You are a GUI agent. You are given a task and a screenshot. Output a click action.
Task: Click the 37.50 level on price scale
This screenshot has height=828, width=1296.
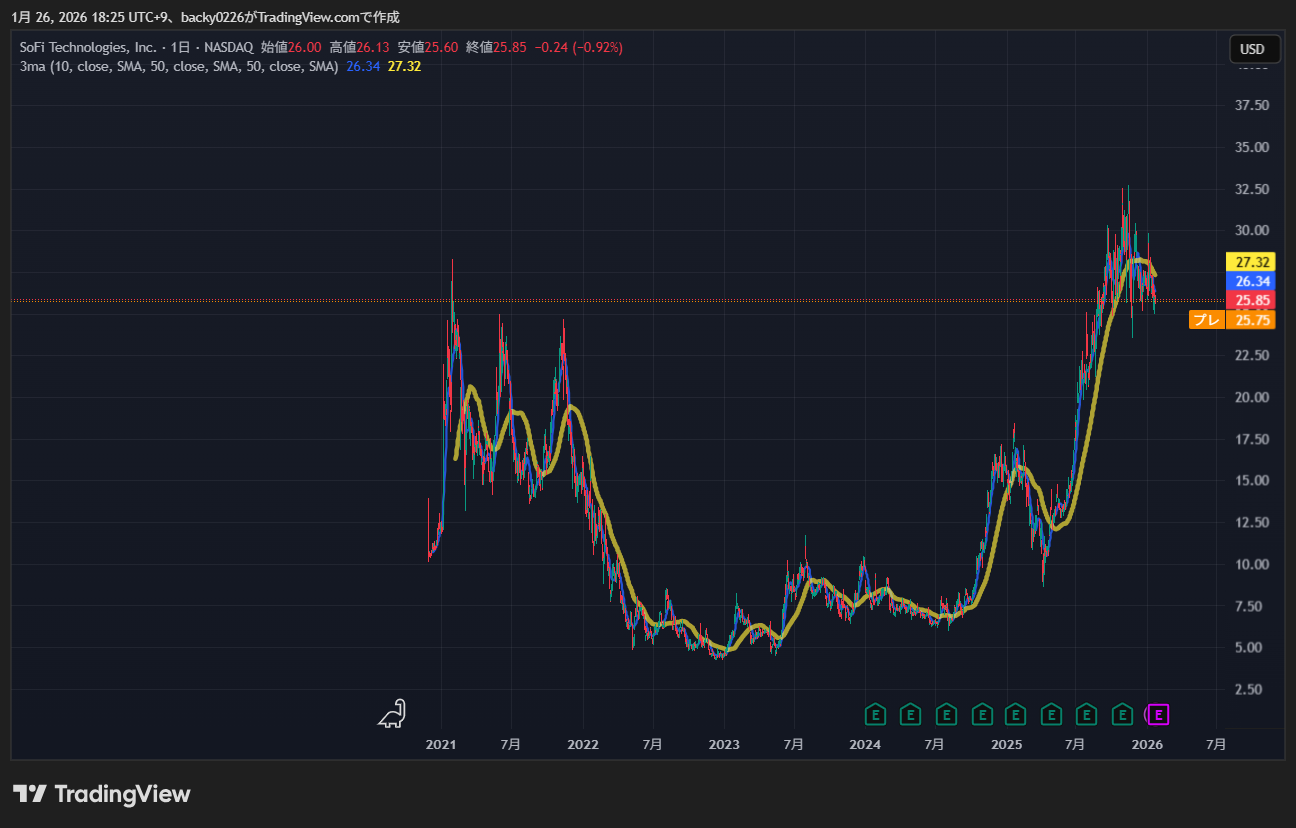coord(1253,105)
